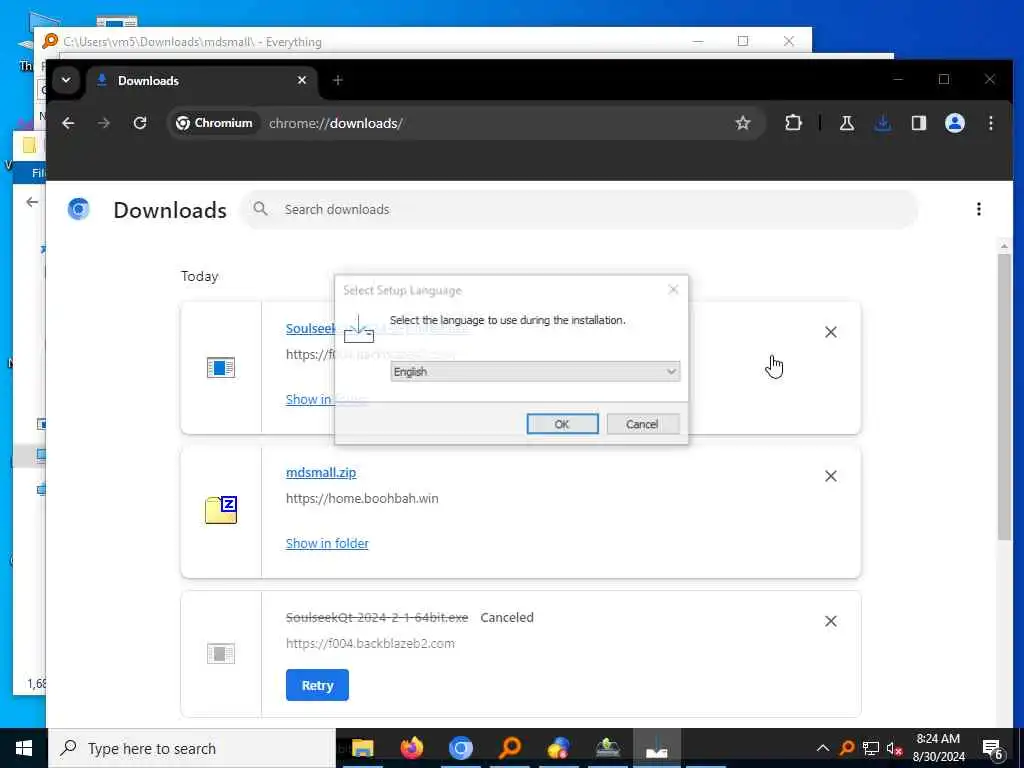Switch to Chromium in the taskbar
This screenshot has width=1024, height=768.
[460, 748]
